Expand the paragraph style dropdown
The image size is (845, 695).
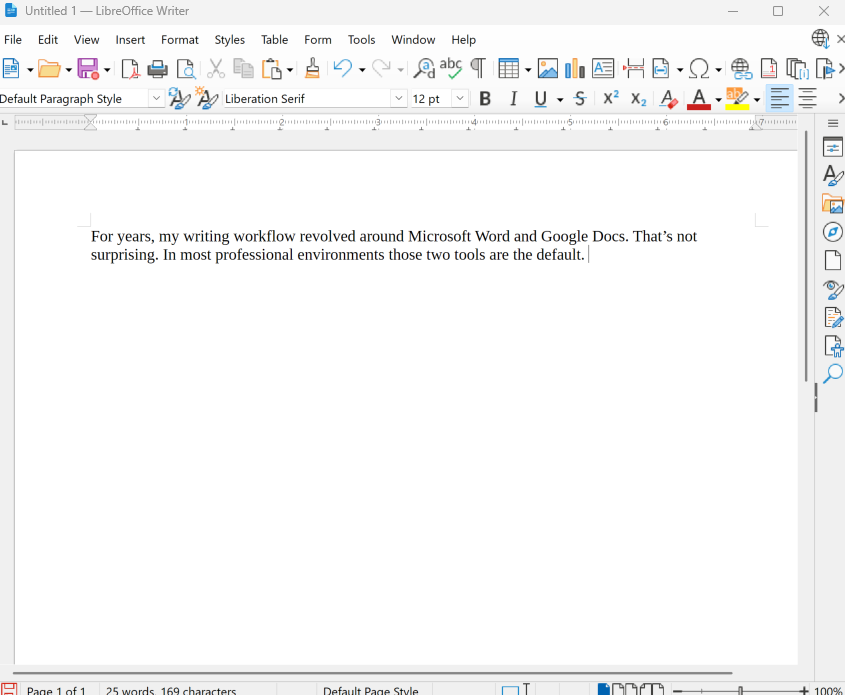click(156, 99)
